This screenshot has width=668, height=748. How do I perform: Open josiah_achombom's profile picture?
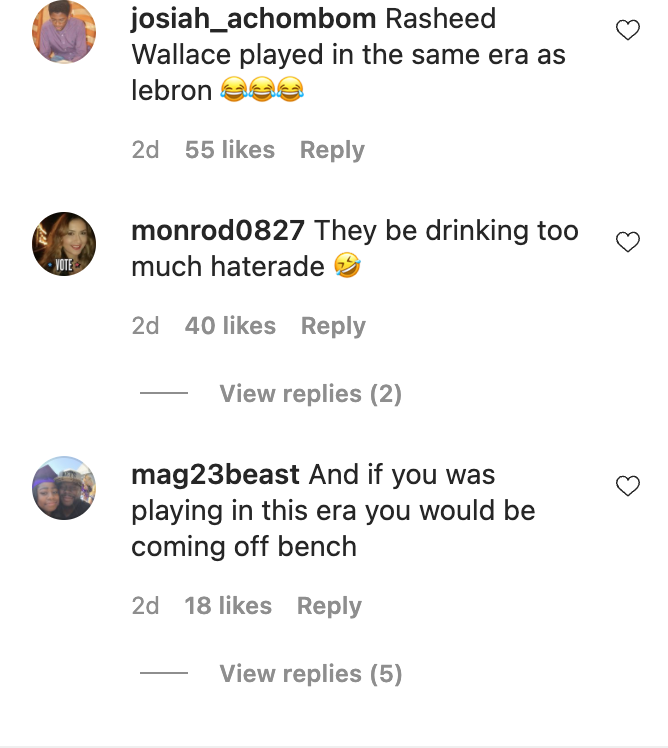pos(64,31)
